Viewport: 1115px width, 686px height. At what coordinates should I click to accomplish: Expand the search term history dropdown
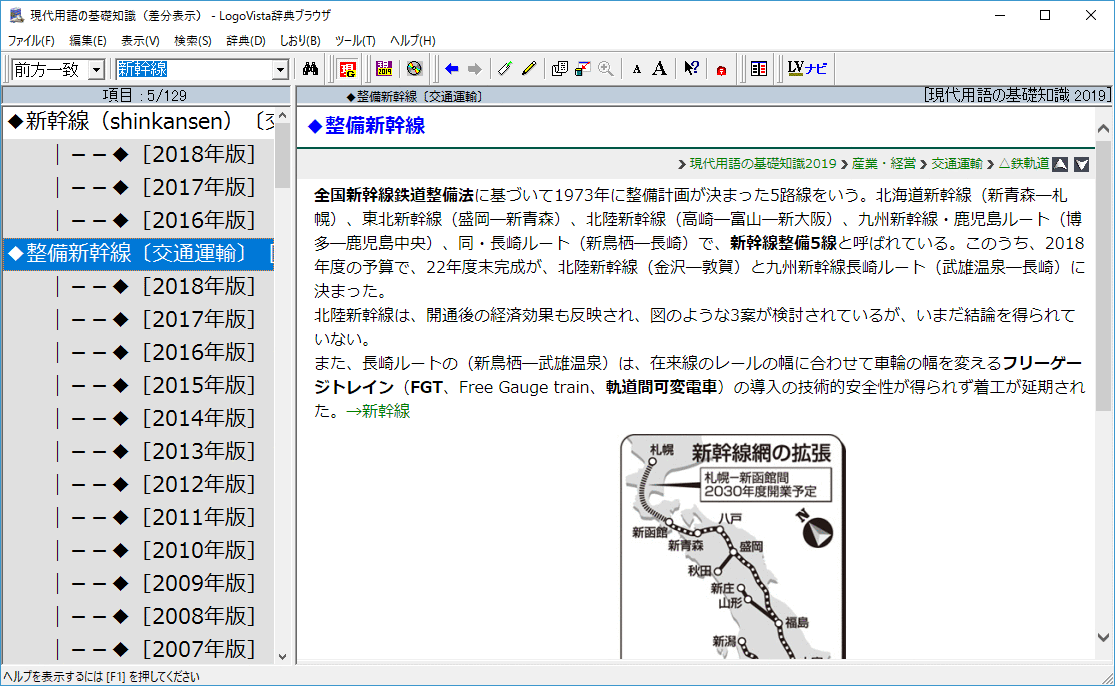281,69
